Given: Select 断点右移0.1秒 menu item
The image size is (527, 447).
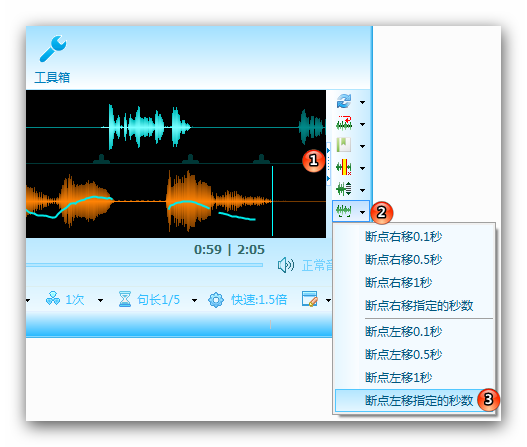Looking at the screenshot, I should pyautogui.click(x=414, y=237).
